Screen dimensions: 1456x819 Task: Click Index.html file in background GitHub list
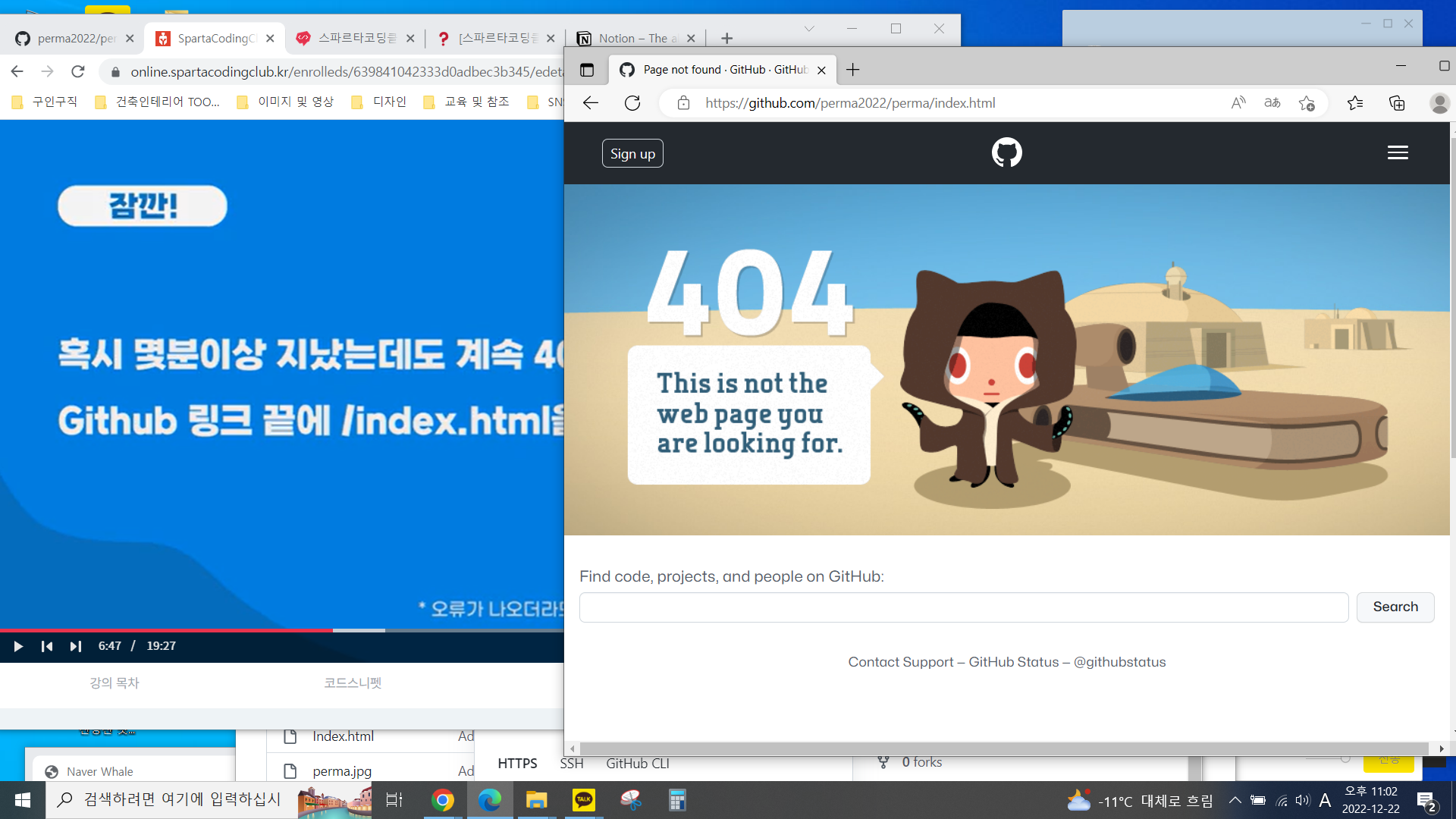click(x=343, y=736)
